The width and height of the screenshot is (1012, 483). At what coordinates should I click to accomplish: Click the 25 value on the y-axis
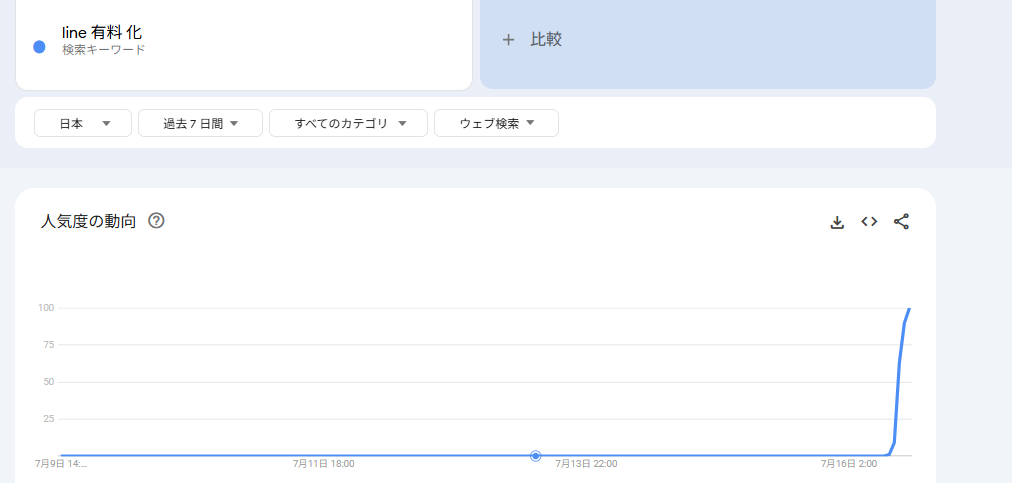tap(48, 418)
